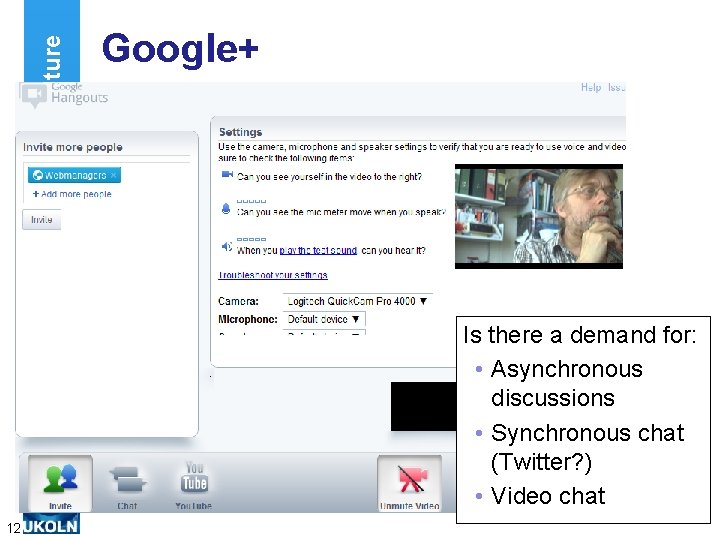The image size is (720, 540).
Task: Launch YouTube from the bottom toolbar
Action: click(194, 485)
